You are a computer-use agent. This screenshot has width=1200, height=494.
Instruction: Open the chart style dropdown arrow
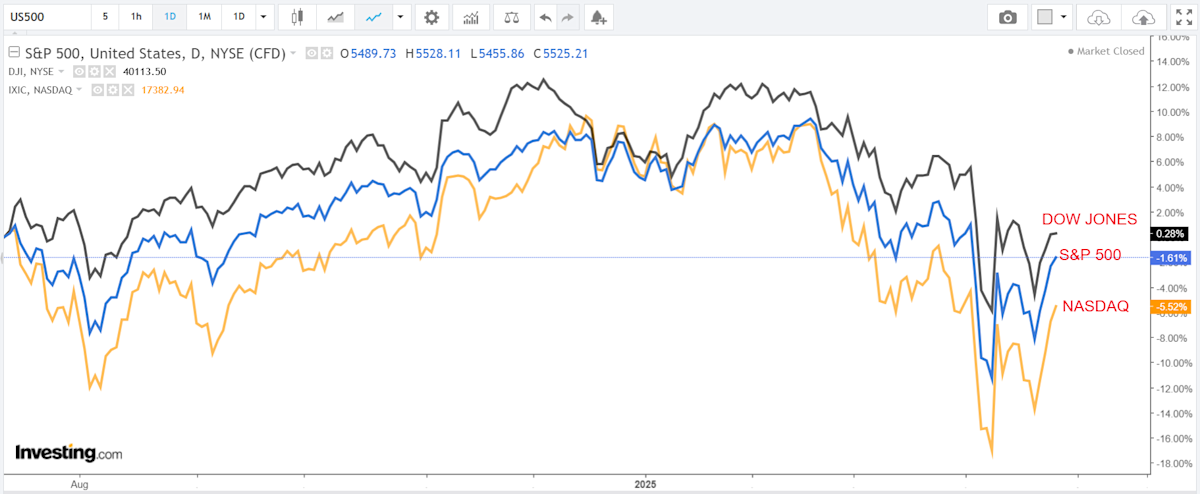click(x=401, y=17)
